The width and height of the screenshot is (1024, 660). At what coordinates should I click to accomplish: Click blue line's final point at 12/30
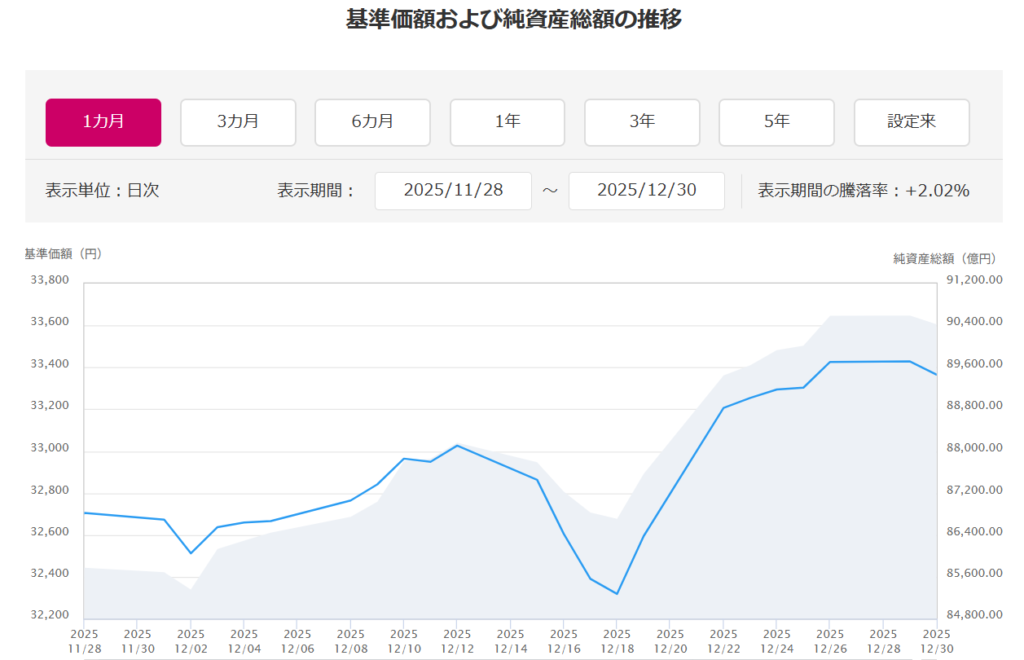[x=935, y=375]
